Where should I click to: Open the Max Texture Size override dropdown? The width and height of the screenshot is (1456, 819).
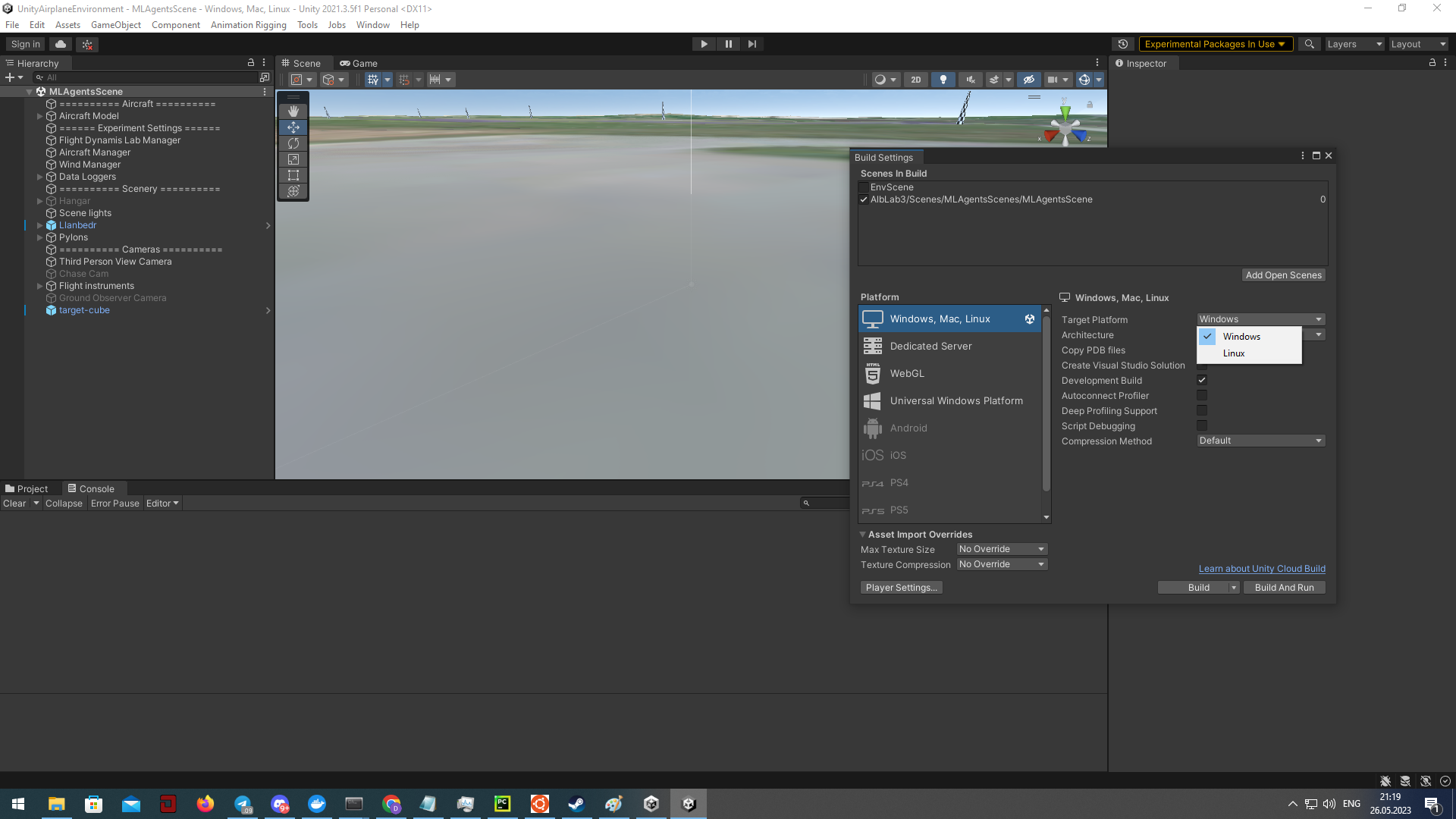coord(1002,549)
